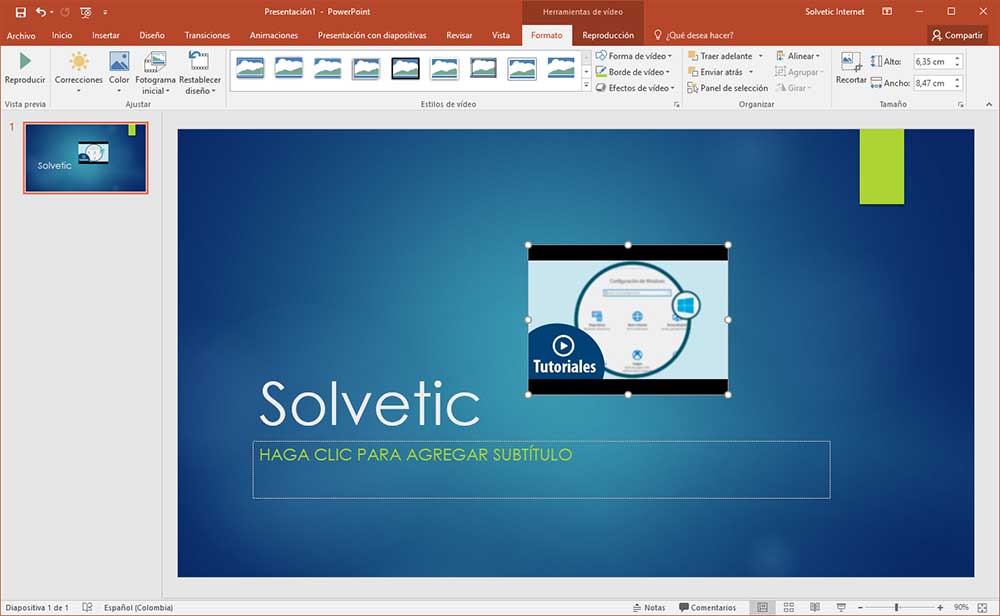Open Presentación con diapositivas tab
This screenshot has height=616, width=1000.
pyautogui.click(x=372, y=35)
